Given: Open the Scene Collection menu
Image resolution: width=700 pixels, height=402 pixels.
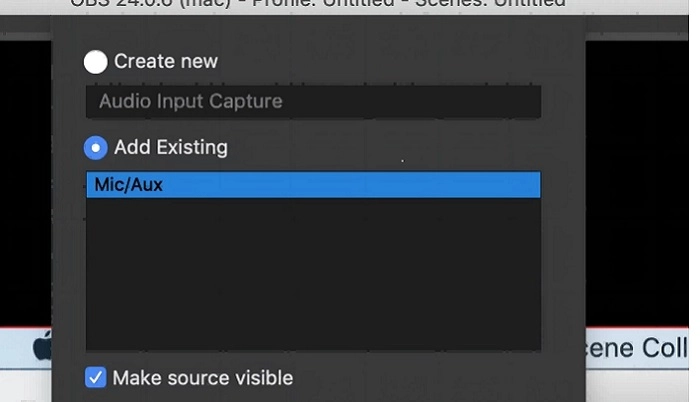Looking at the screenshot, I should click(x=637, y=348).
